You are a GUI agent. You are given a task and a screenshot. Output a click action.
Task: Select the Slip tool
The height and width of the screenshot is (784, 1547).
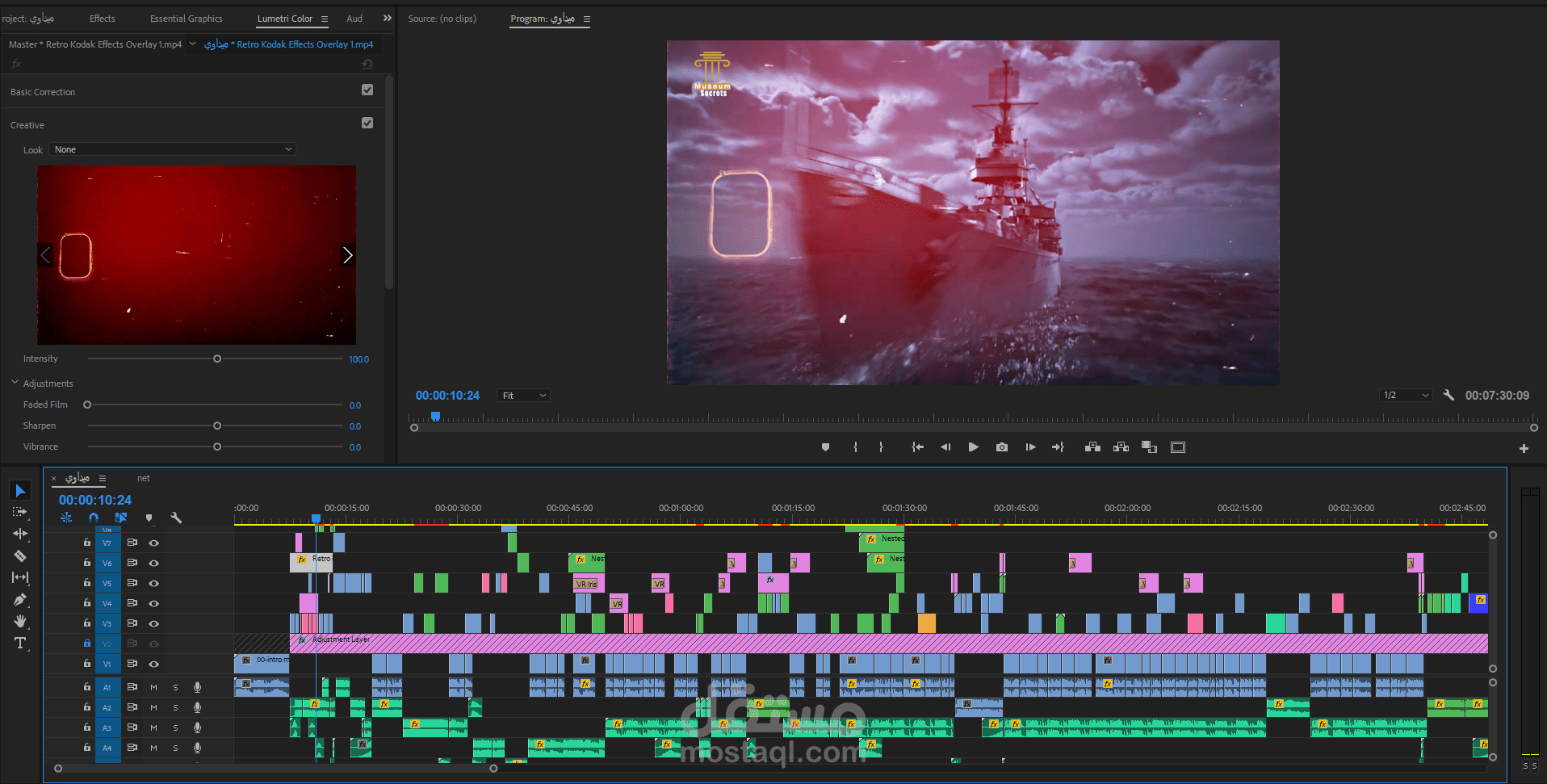point(20,577)
